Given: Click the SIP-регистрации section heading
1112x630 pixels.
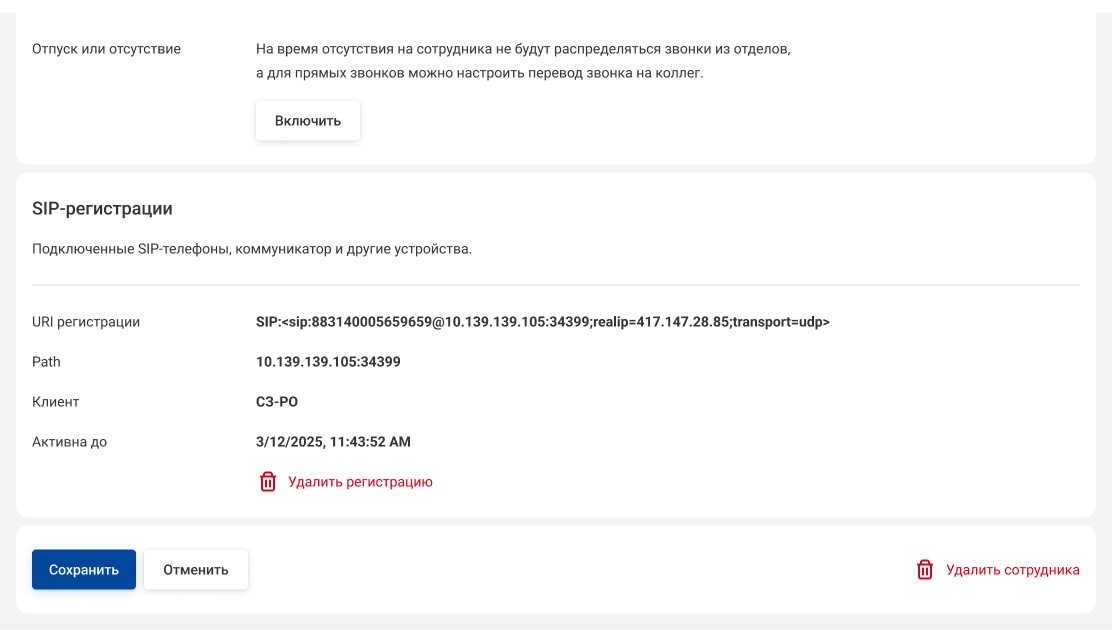Looking at the screenshot, I should pyautogui.click(x=102, y=209).
